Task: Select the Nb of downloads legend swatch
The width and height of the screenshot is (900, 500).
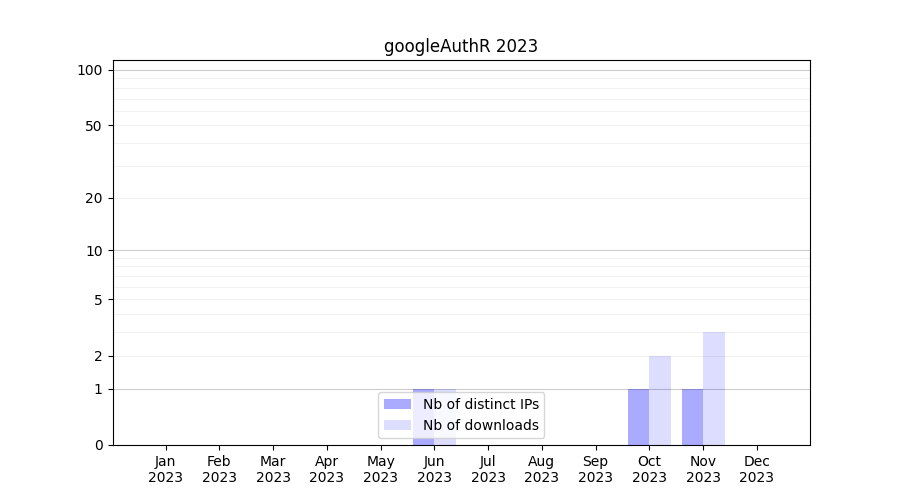Action: click(397, 425)
